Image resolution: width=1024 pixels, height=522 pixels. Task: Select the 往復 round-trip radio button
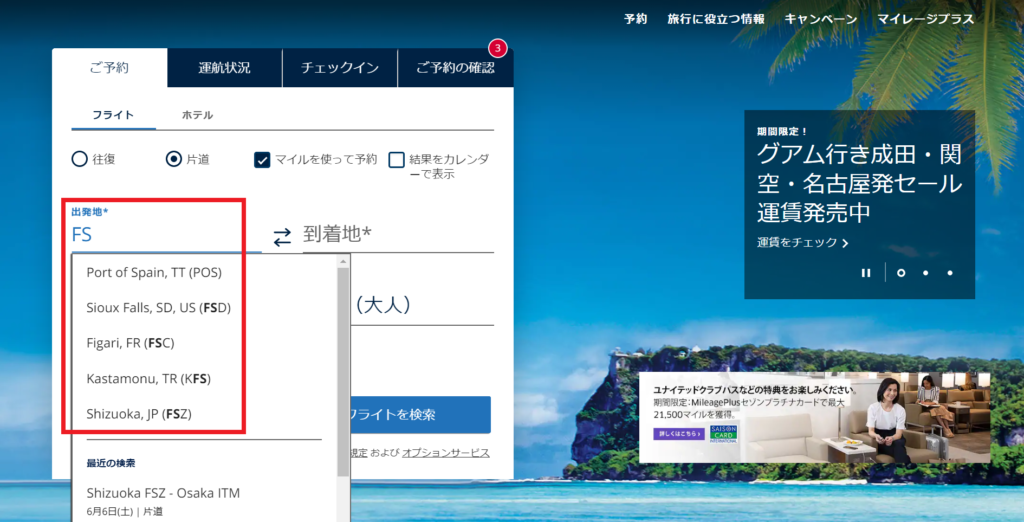(x=80, y=159)
